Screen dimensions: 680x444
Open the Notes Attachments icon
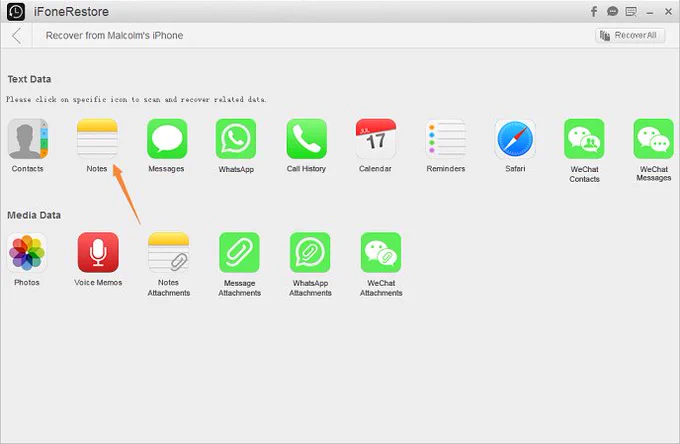(169, 252)
